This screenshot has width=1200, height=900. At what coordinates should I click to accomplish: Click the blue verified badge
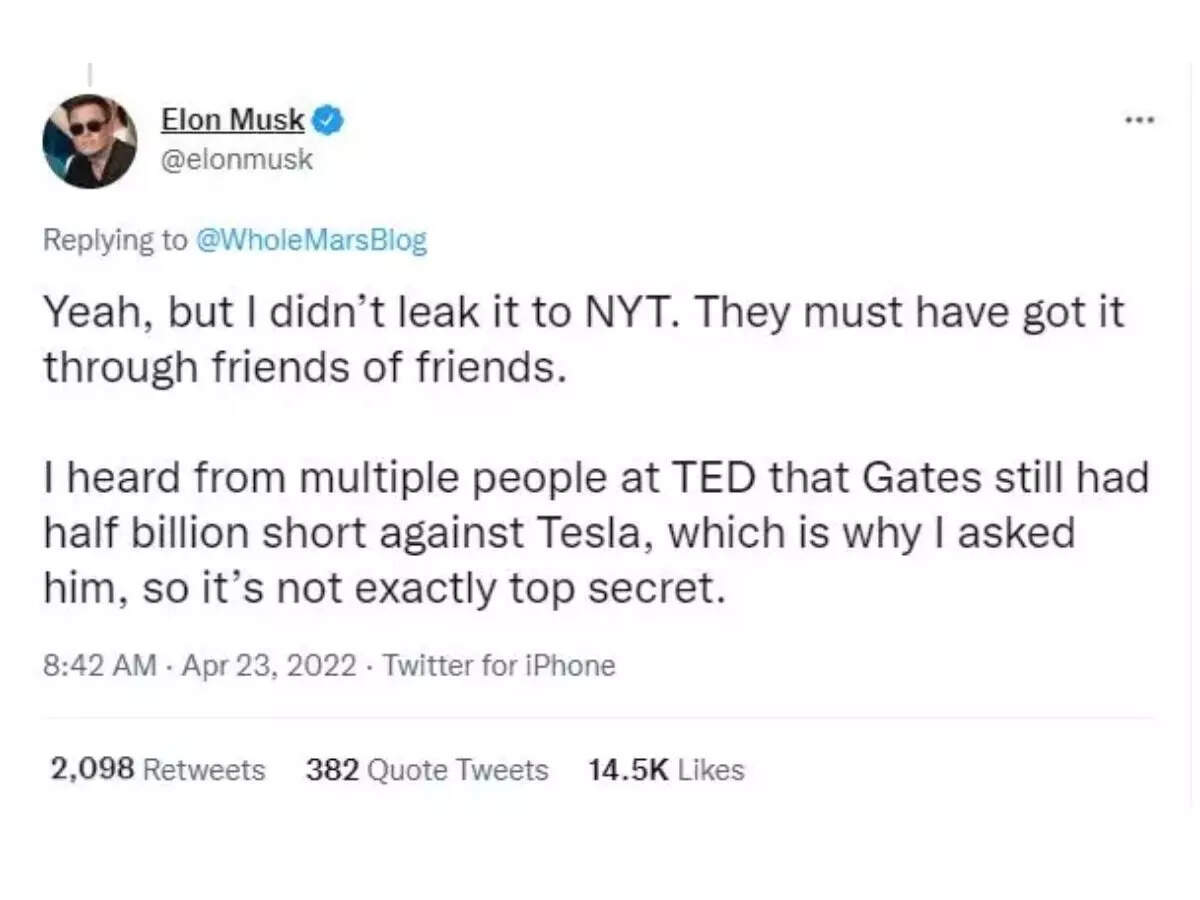pyautogui.click(x=331, y=121)
